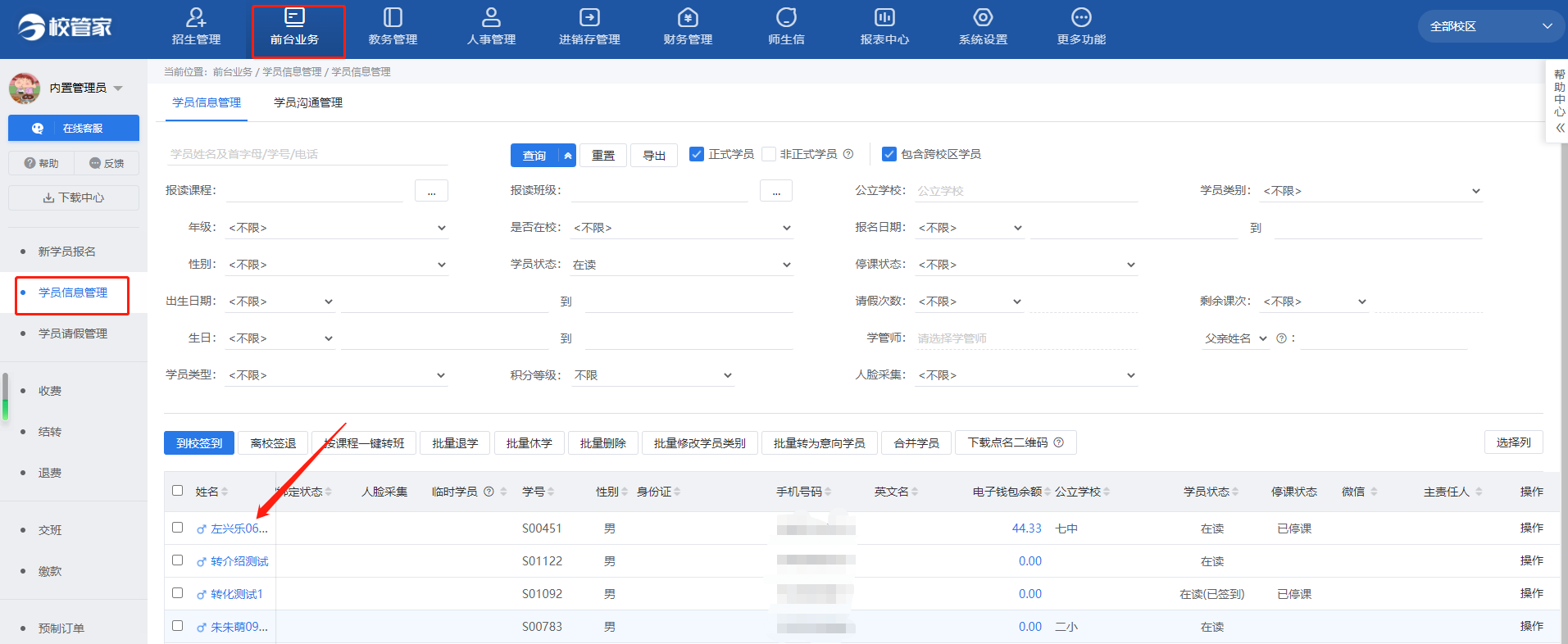Click the 校管家 logo
Viewport: 1568px width, 644px height.
65,27
